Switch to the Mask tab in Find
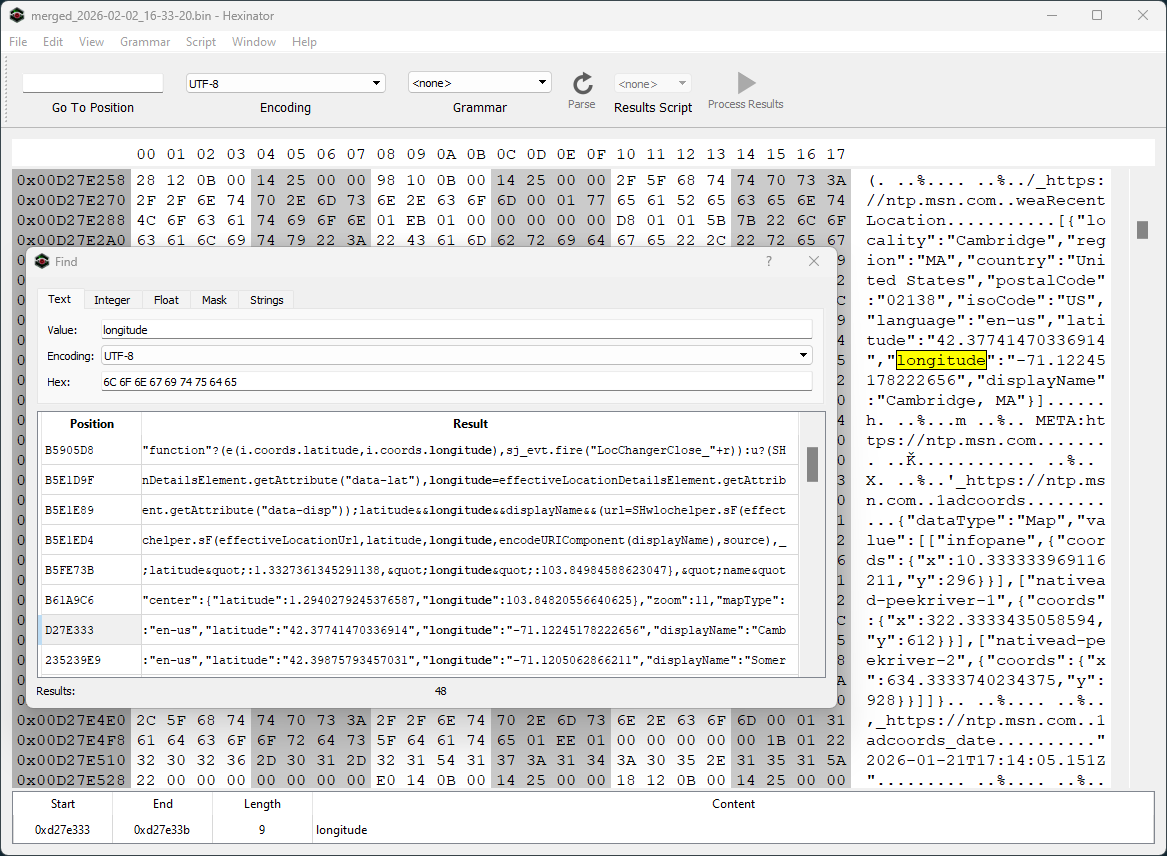Image resolution: width=1167 pixels, height=856 pixels. [214, 300]
